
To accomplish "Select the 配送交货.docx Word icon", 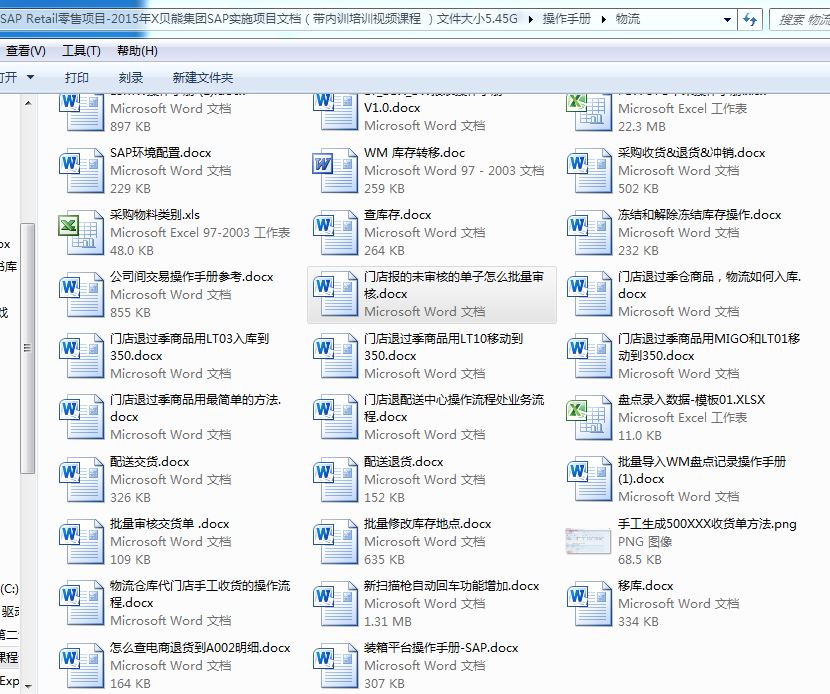I will coord(81,480).
